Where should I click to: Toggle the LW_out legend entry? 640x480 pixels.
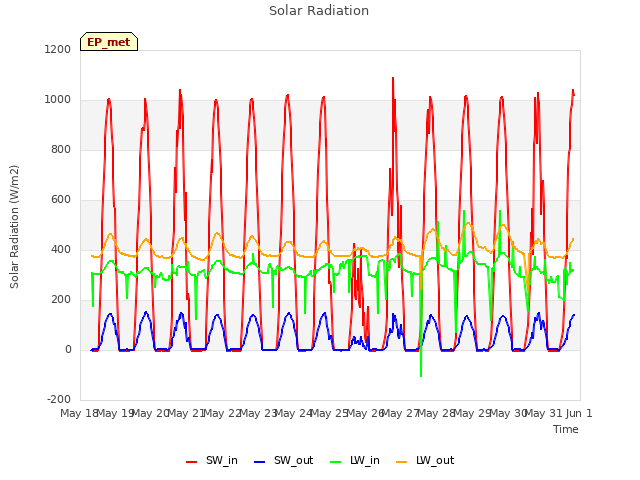click(x=425, y=460)
